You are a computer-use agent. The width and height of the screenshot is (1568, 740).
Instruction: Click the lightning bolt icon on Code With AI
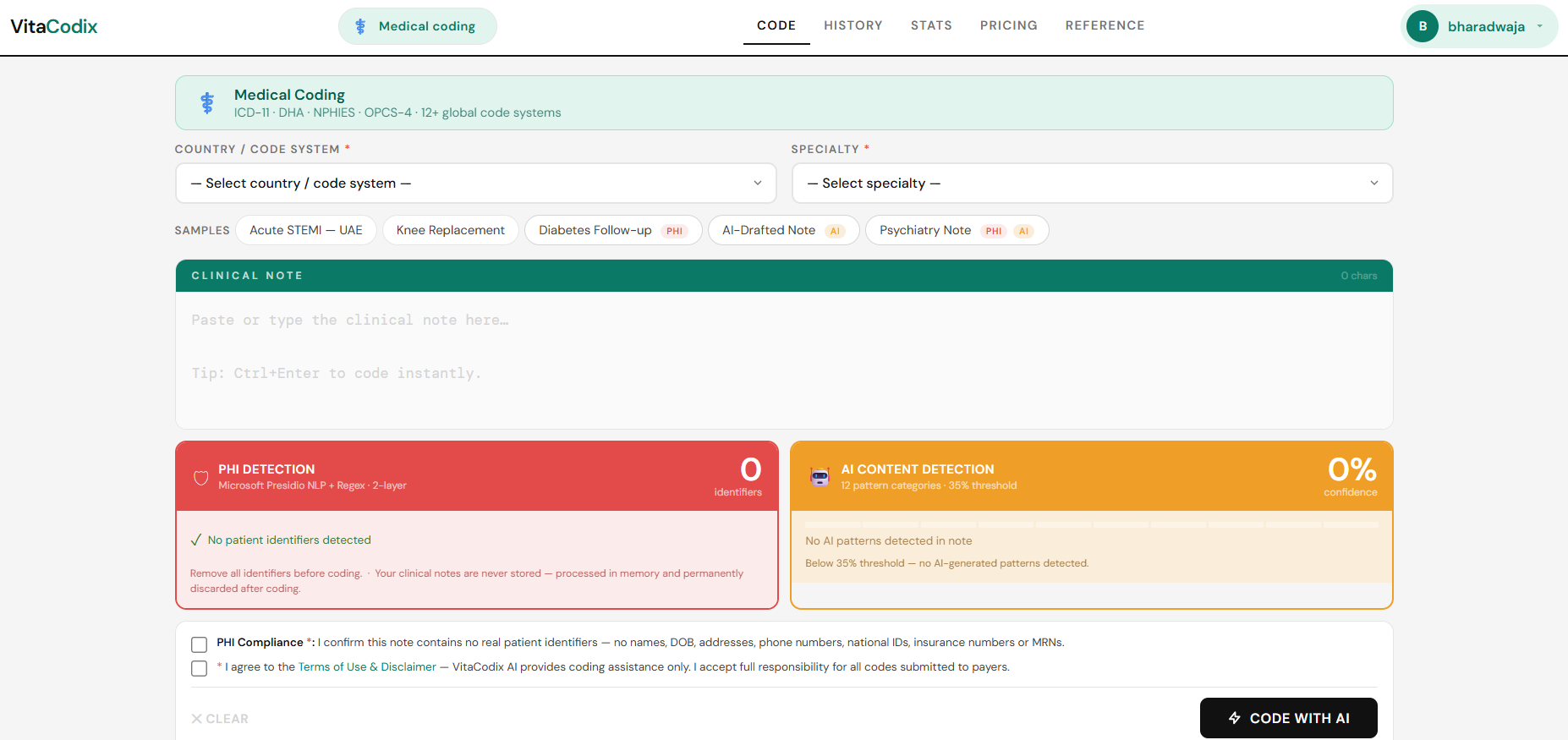pyautogui.click(x=1235, y=718)
